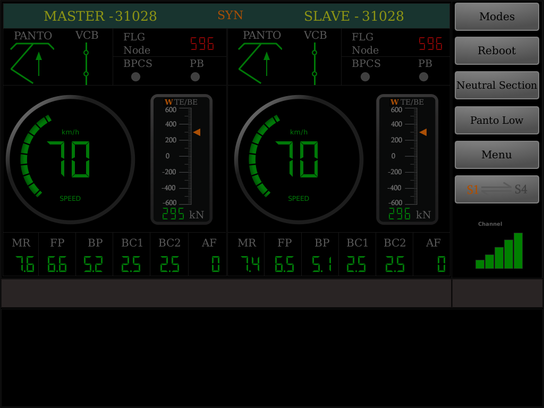Select the Slave VCB closed symbol

[314, 63]
